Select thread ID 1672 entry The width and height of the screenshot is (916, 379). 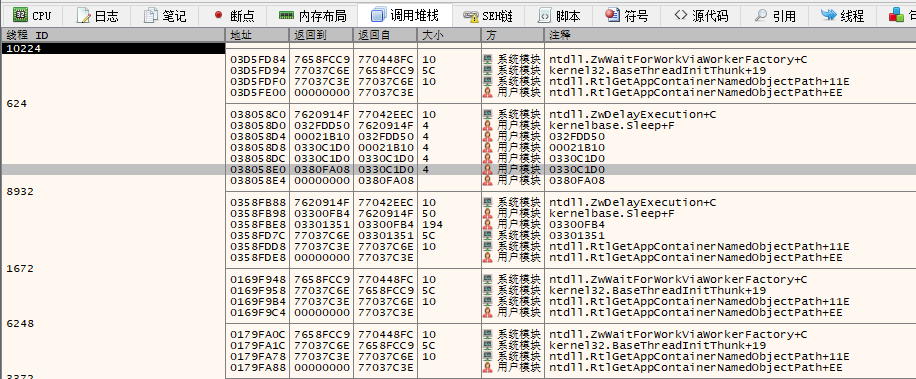20,269
